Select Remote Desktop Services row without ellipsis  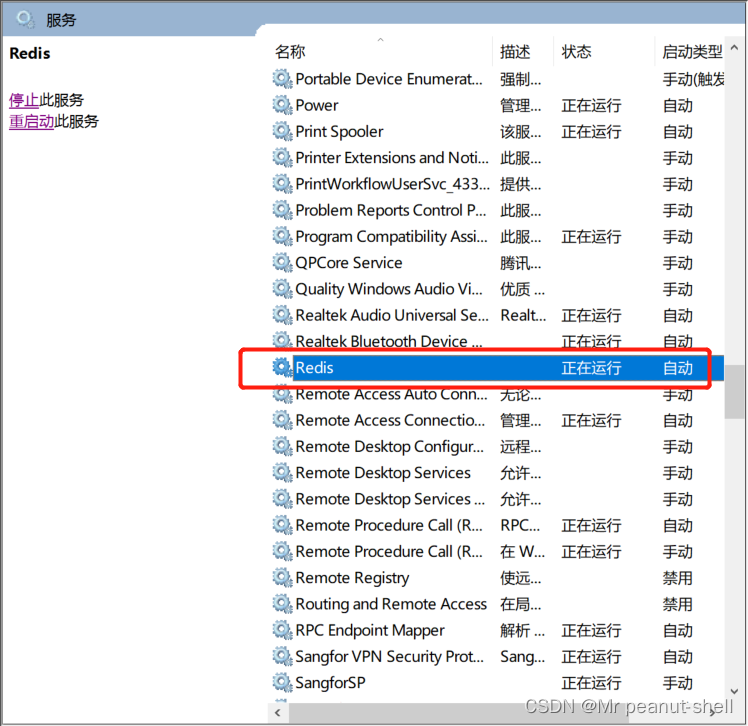point(383,473)
